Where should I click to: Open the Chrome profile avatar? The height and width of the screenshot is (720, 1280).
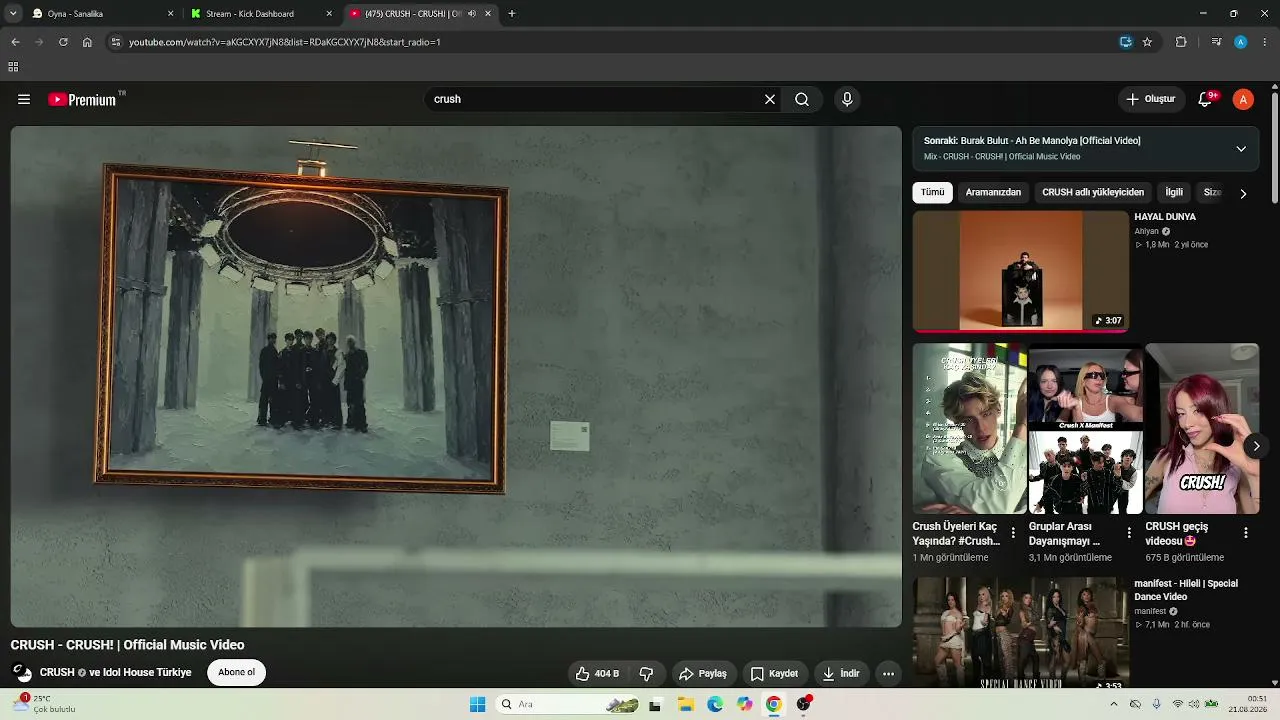coord(1241,42)
